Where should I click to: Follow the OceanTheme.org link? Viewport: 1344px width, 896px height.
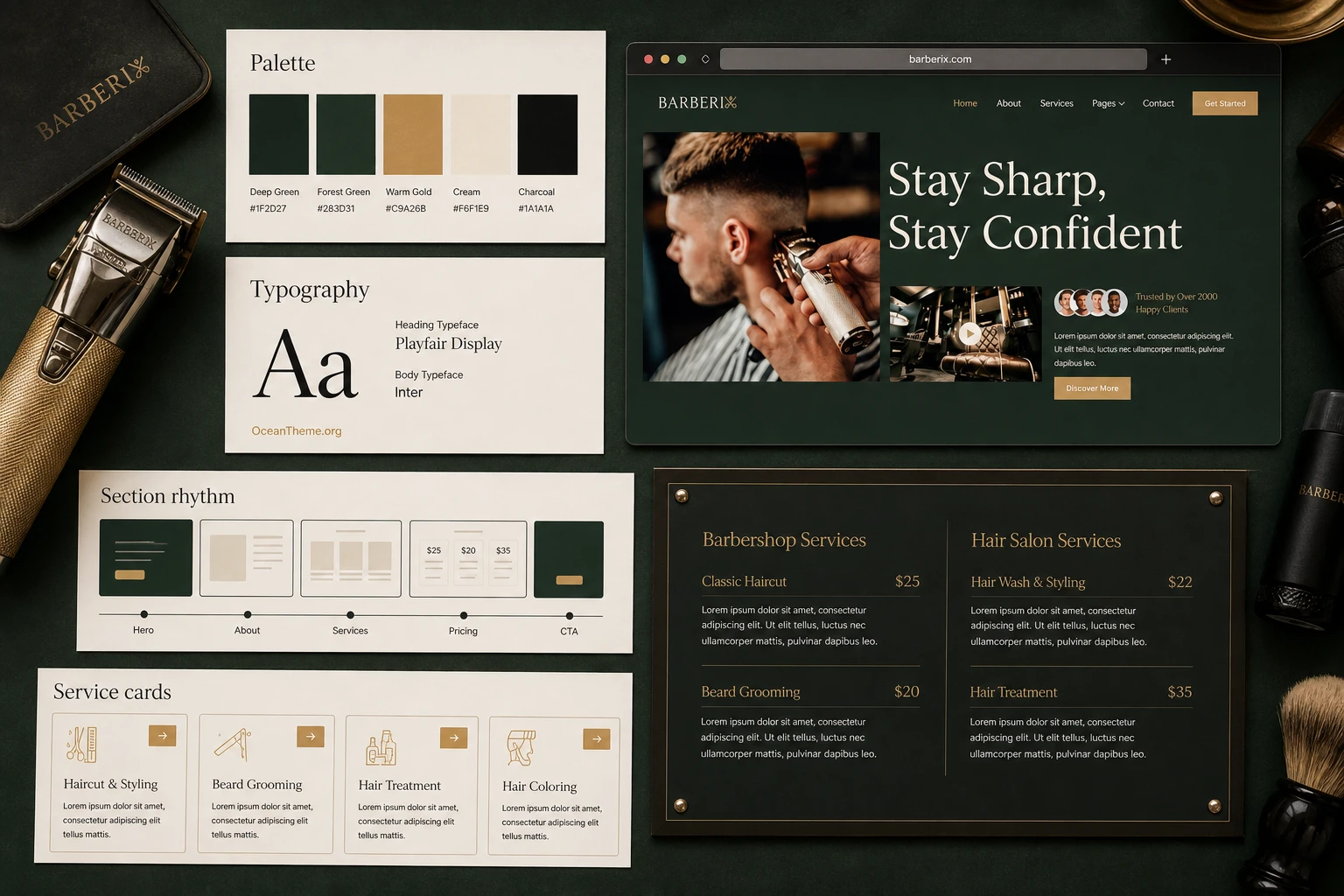pos(297,430)
